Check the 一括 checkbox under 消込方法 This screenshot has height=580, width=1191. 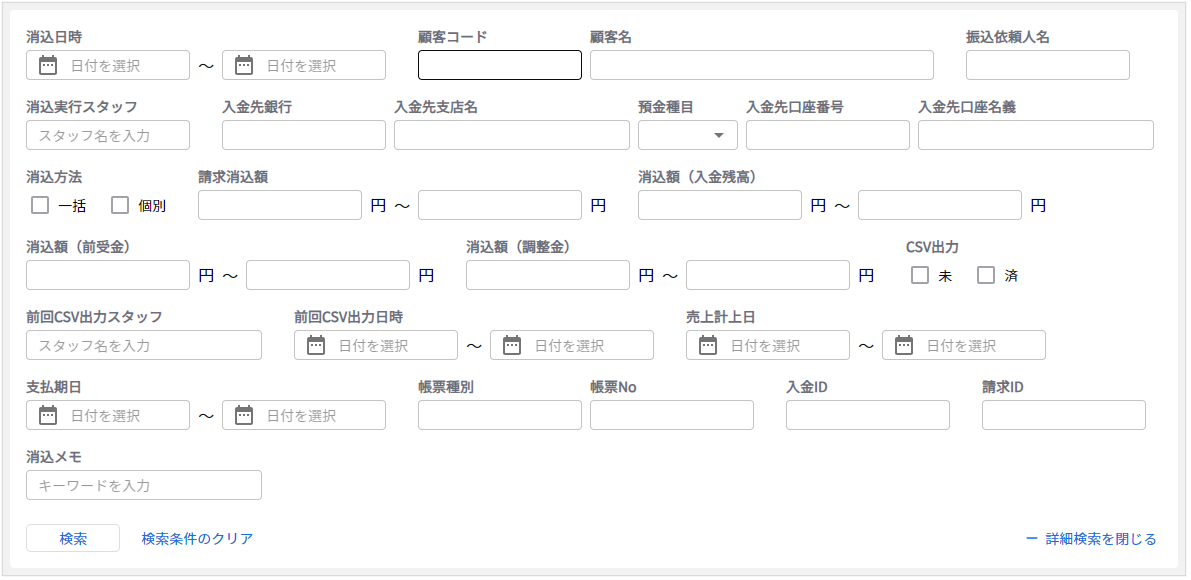coord(40,205)
